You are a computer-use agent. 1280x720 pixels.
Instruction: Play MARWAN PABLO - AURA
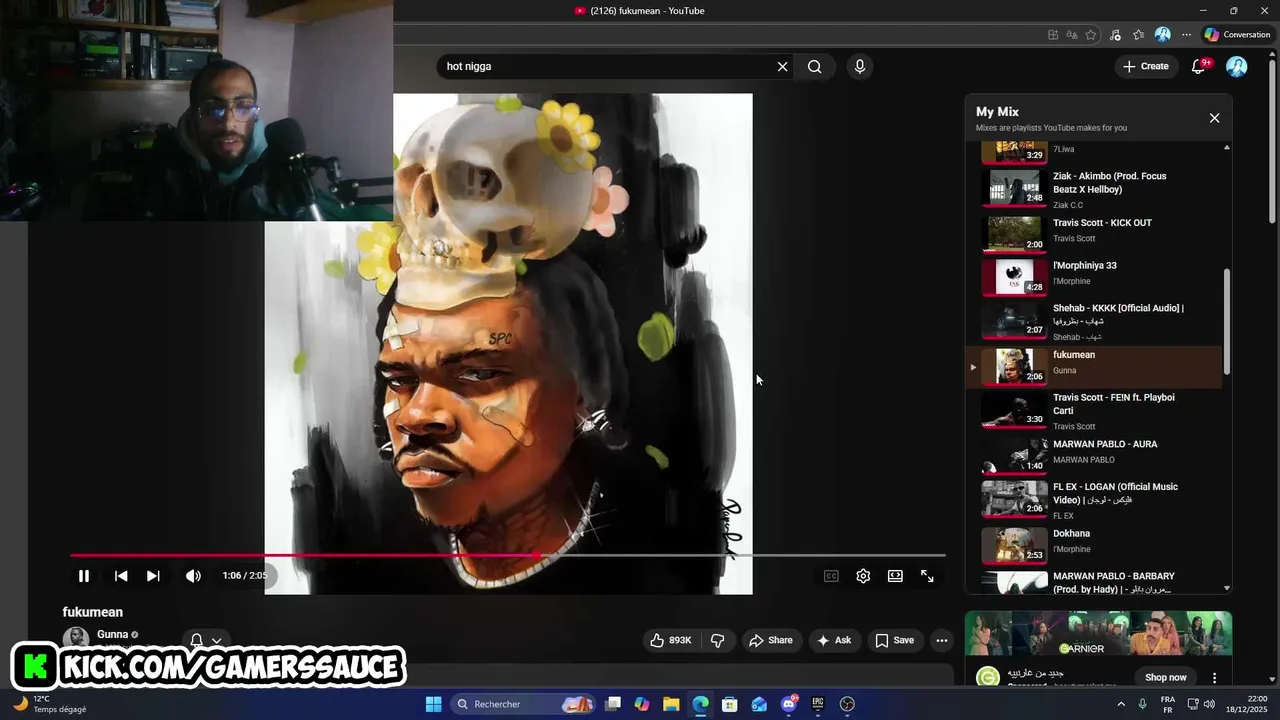(x=1095, y=454)
